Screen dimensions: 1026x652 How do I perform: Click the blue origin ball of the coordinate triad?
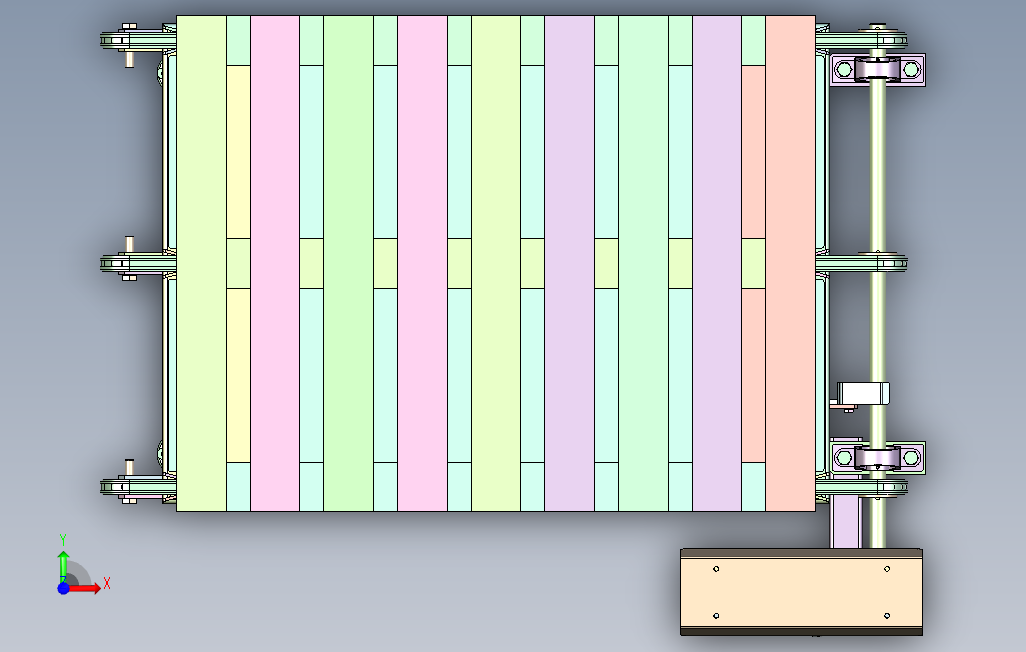[63, 589]
